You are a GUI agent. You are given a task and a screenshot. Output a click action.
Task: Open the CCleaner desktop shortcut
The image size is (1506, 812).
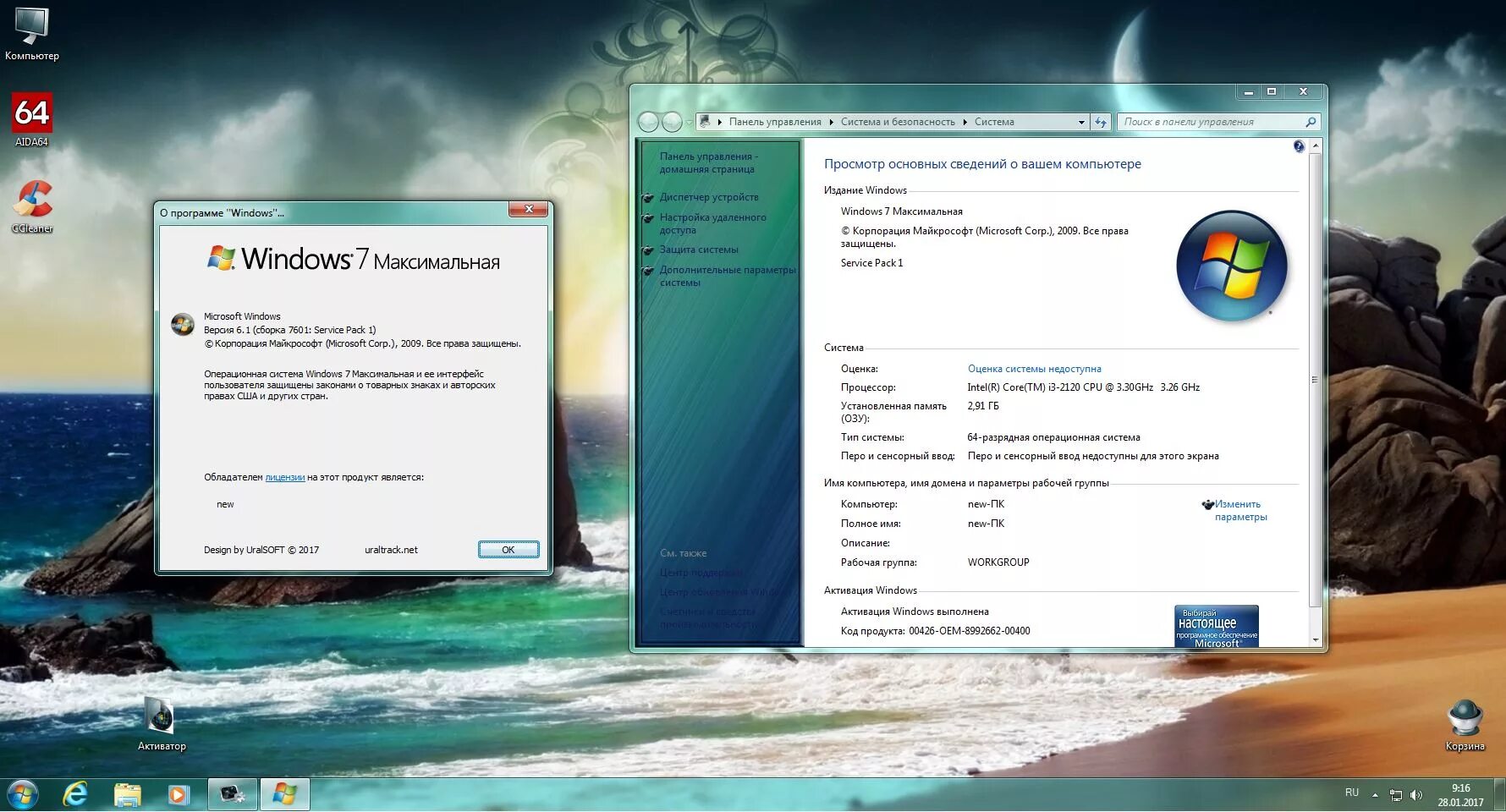click(32, 206)
